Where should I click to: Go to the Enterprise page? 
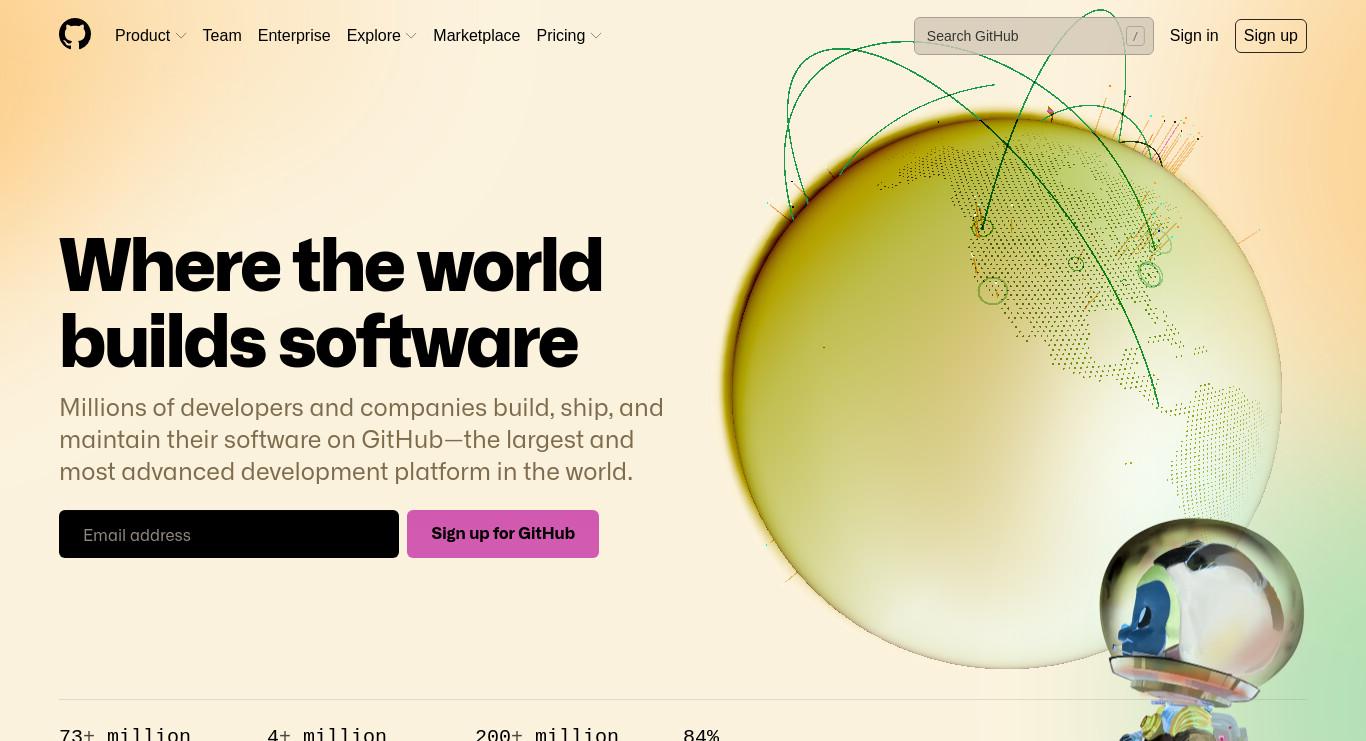pos(294,36)
